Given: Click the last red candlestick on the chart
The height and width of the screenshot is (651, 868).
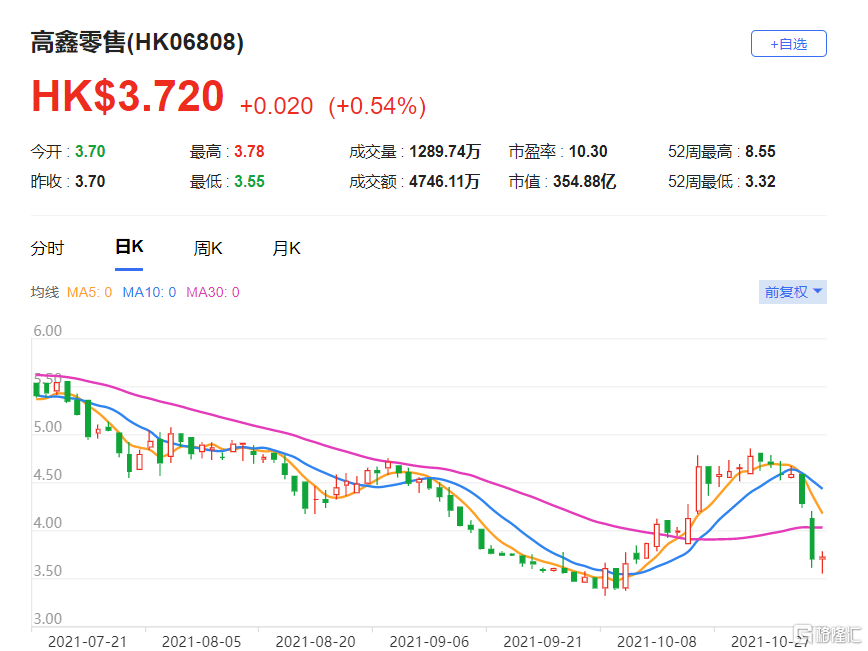Looking at the screenshot, I should pos(823,561).
